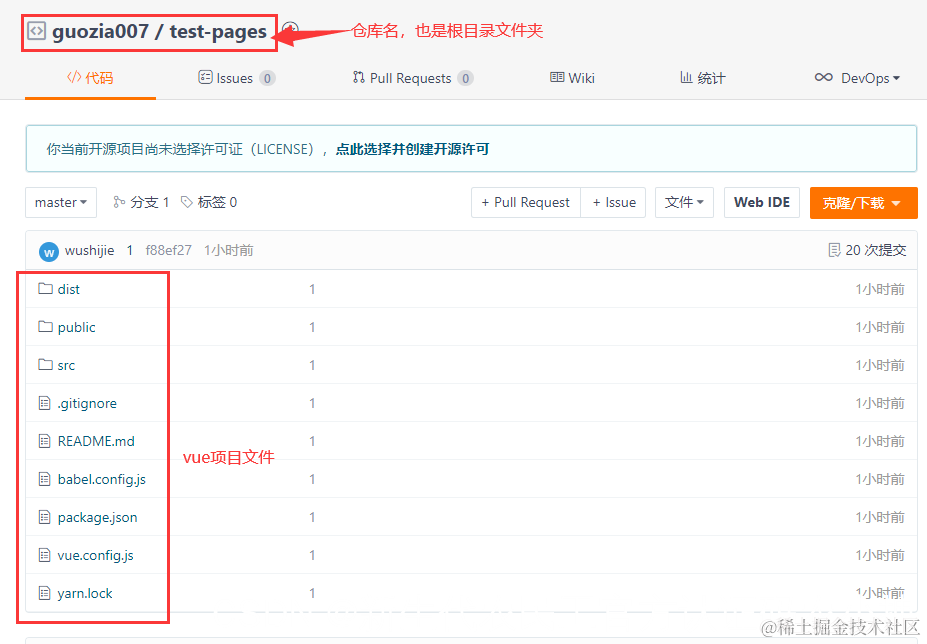Viewport: 927px width, 644px height.
Task: Open the babel.config.js file name
Action: (102, 480)
